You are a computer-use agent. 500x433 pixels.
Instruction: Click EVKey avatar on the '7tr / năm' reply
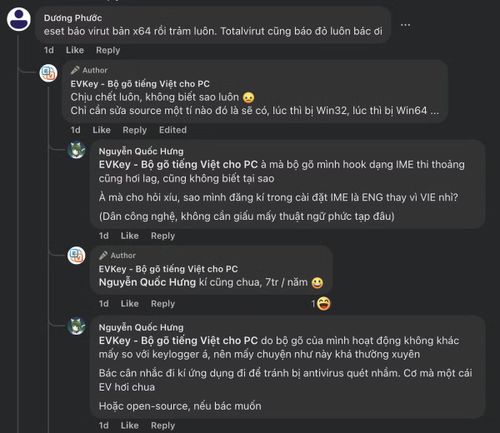[76, 256]
